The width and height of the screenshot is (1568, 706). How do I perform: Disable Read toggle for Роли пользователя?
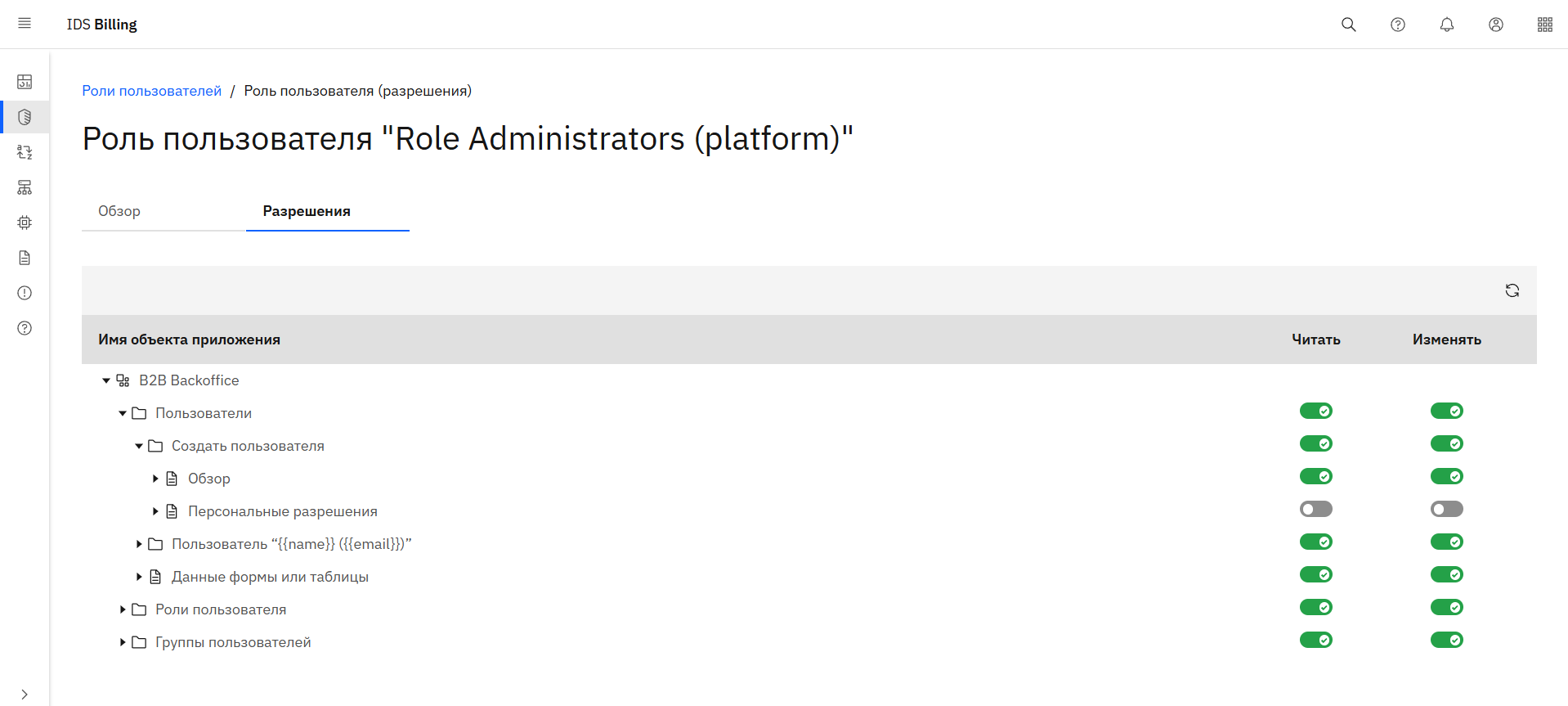[x=1315, y=607]
